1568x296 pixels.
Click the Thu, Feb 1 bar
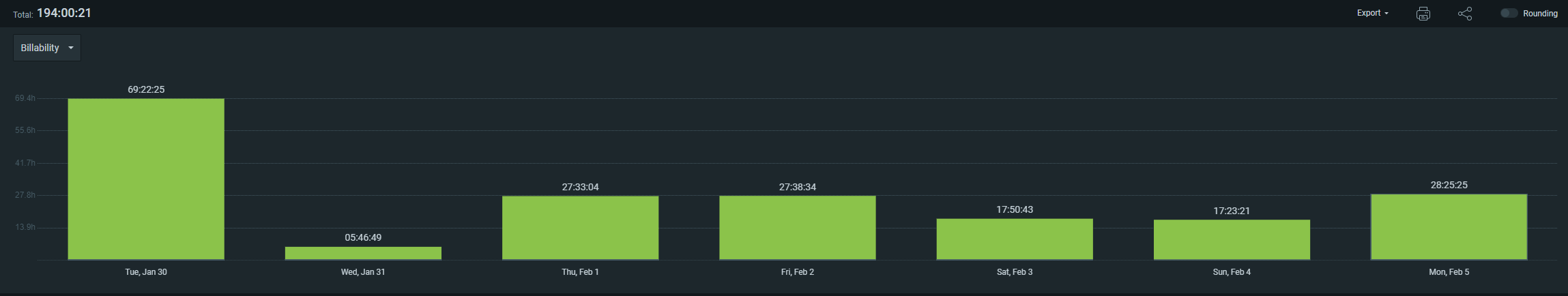pyautogui.click(x=580, y=228)
